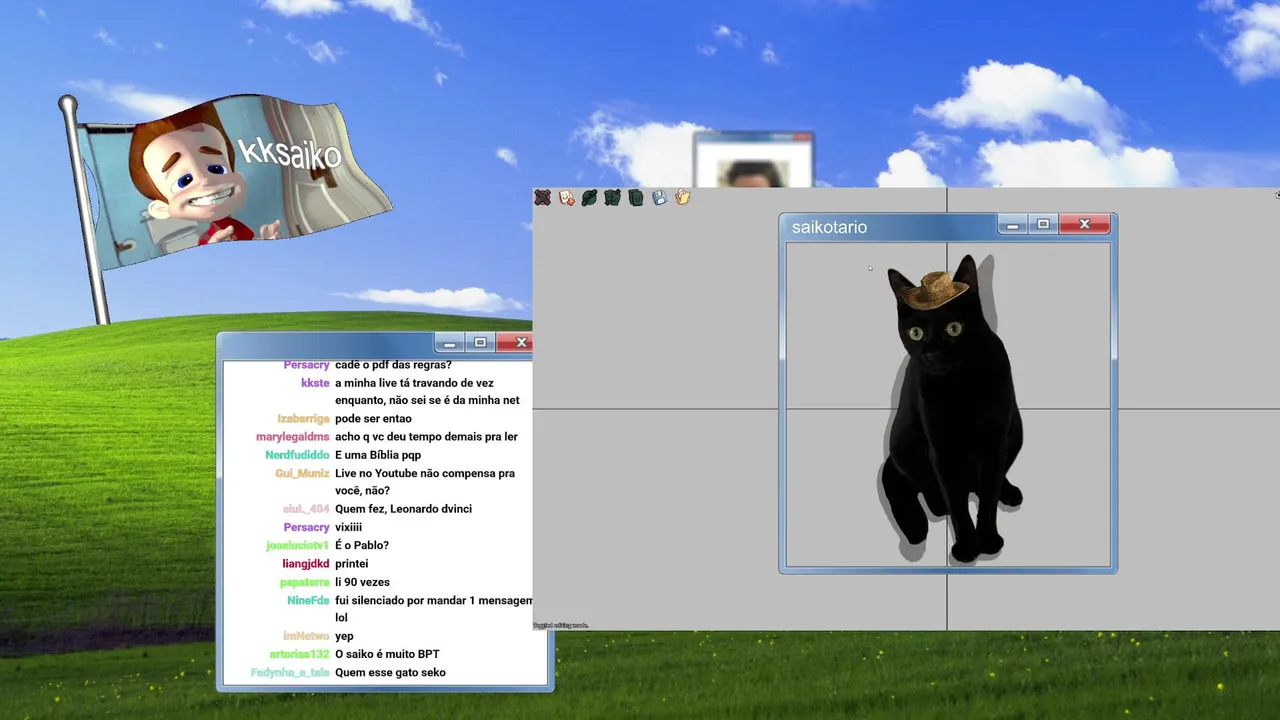Viewport: 1280px width, 720px height.
Task: Click username Gui_Muniz in chat
Action: click(302, 473)
